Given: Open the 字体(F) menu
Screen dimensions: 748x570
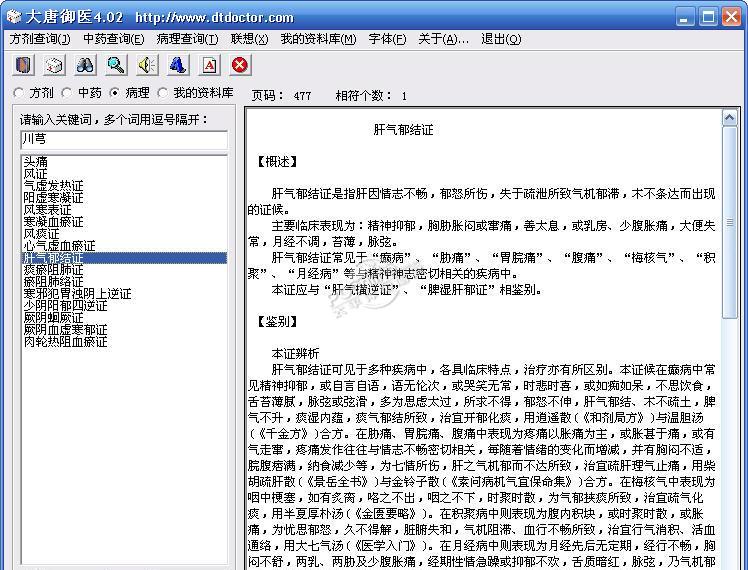Looking at the screenshot, I should click(387, 39).
